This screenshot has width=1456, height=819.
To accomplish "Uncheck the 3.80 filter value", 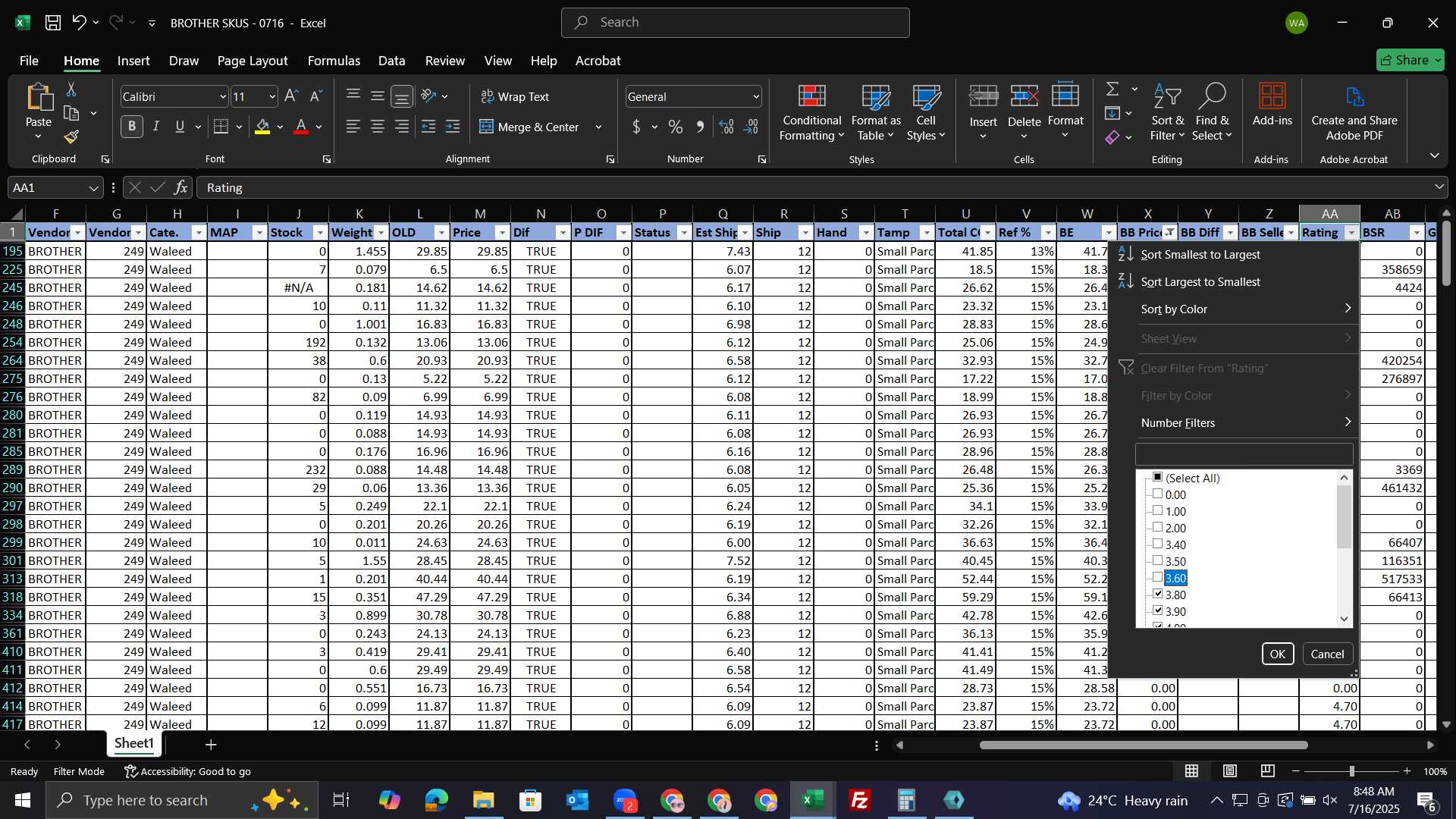I will point(1157,594).
